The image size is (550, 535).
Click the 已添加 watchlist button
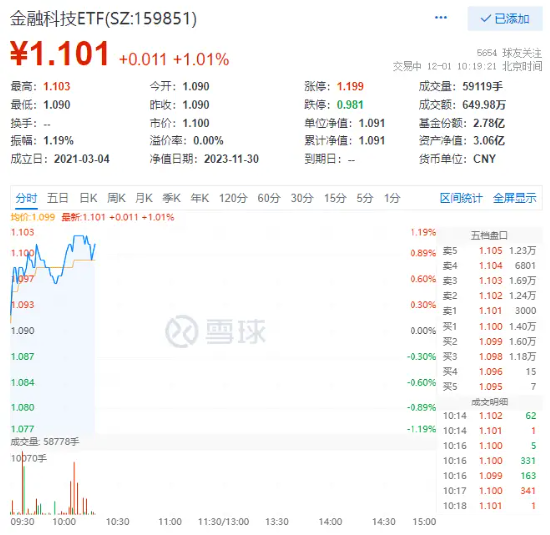pyautogui.click(x=505, y=19)
